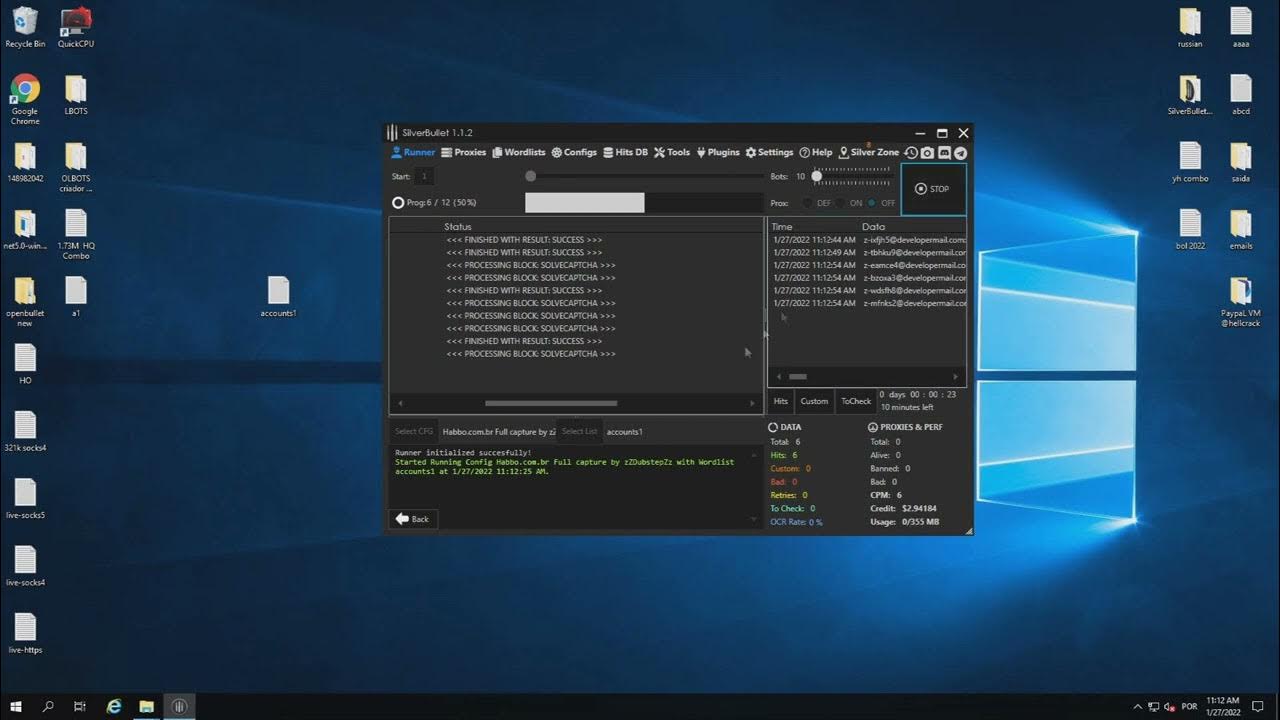
Task: Open the Tools tab
Action: point(672,153)
